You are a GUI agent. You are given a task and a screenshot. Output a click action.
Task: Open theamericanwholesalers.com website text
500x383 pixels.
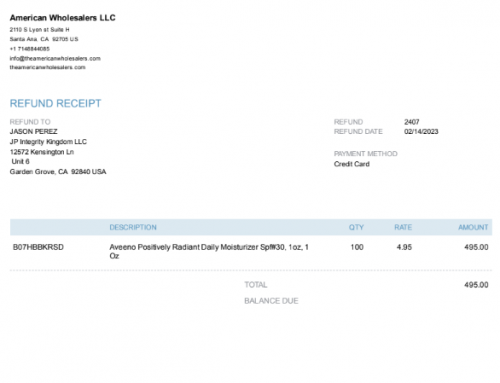point(47,67)
